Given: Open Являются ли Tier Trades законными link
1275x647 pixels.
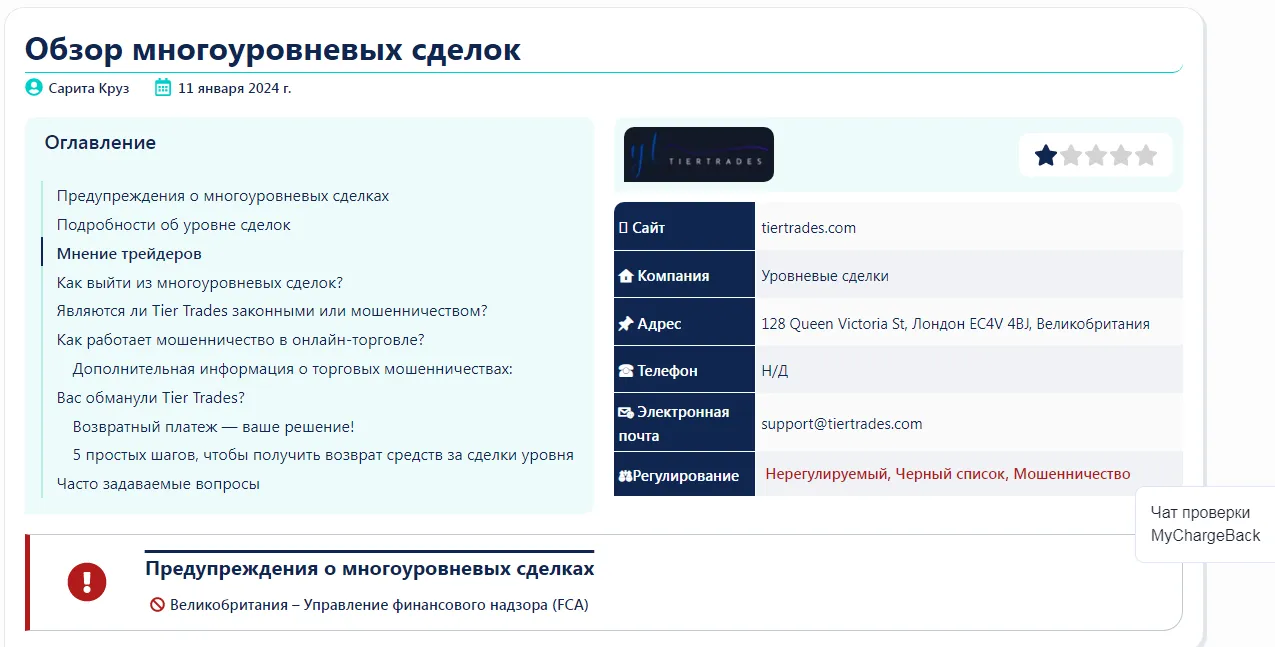Looking at the screenshot, I should [272, 311].
